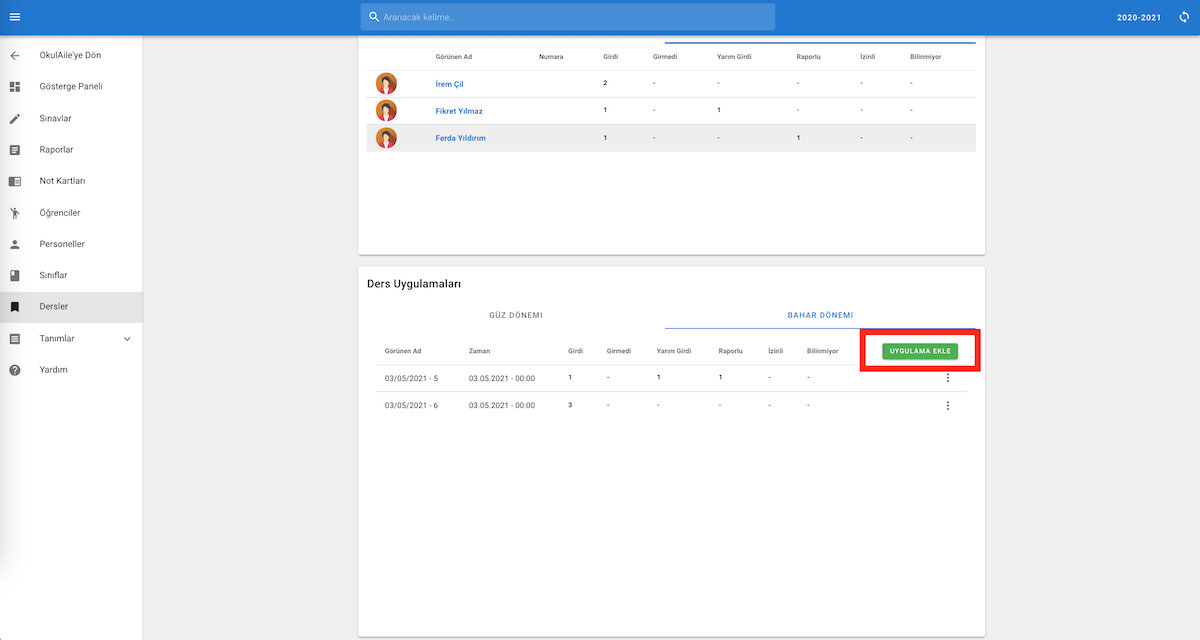This screenshot has width=1200, height=640.
Task: Click the Dersler bookmark icon
Action: click(x=15, y=307)
